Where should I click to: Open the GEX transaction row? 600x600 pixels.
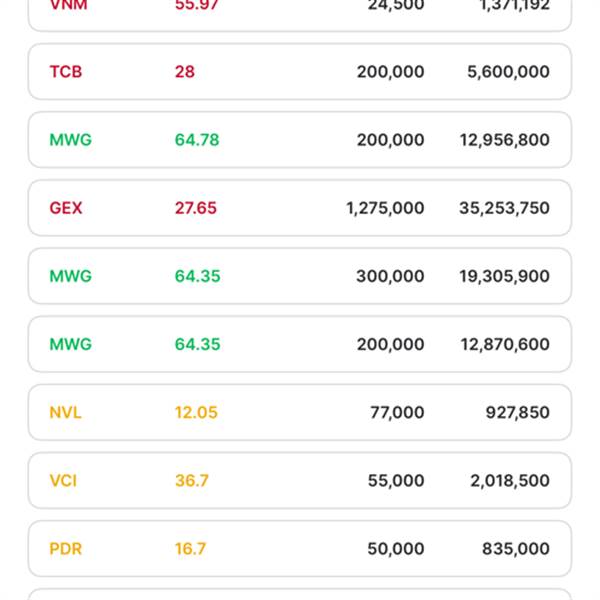300,208
